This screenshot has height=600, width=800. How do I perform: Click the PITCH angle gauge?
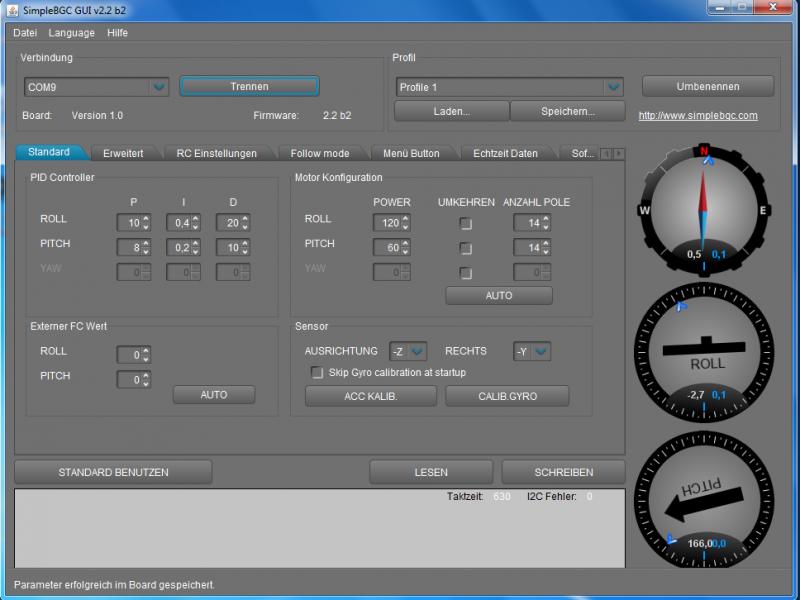point(704,500)
